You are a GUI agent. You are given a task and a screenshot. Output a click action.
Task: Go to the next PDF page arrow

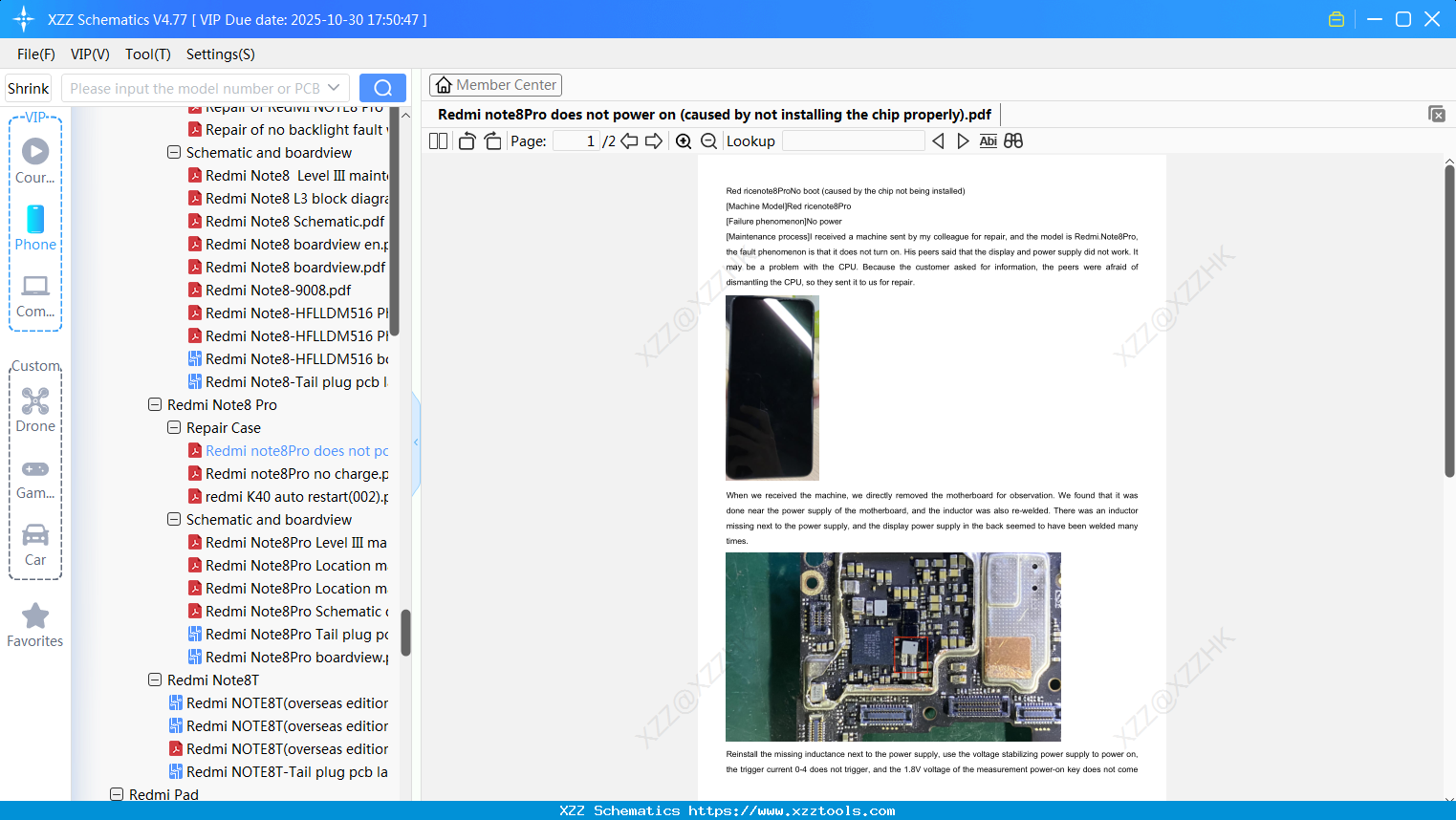point(654,141)
